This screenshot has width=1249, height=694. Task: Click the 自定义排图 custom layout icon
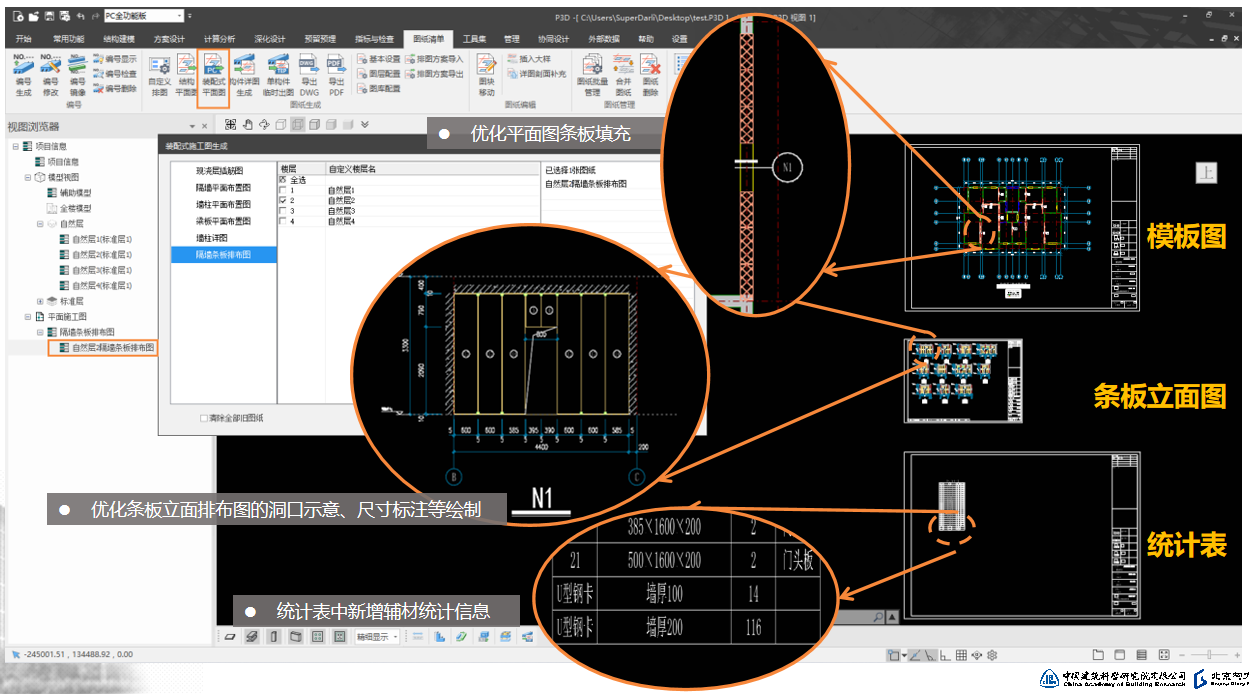[159, 75]
